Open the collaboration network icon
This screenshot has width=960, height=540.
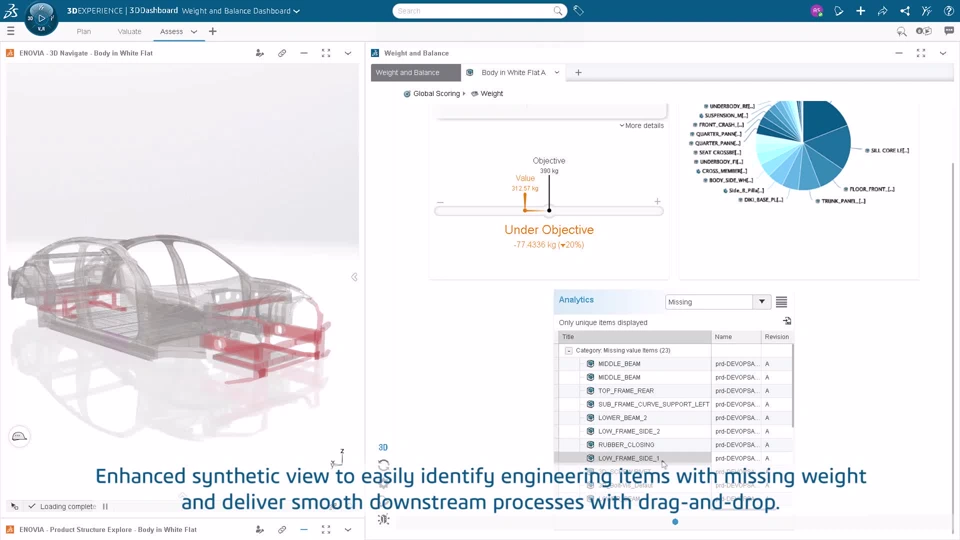pos(904,10)
